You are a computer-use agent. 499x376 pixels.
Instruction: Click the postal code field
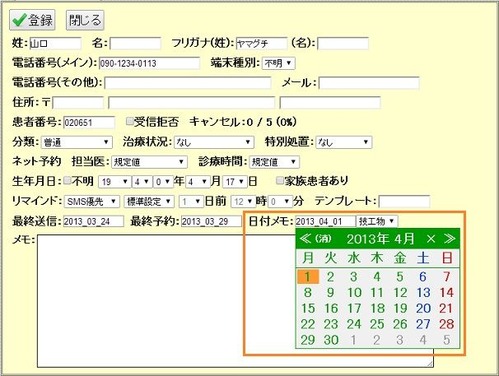(78, 103)
